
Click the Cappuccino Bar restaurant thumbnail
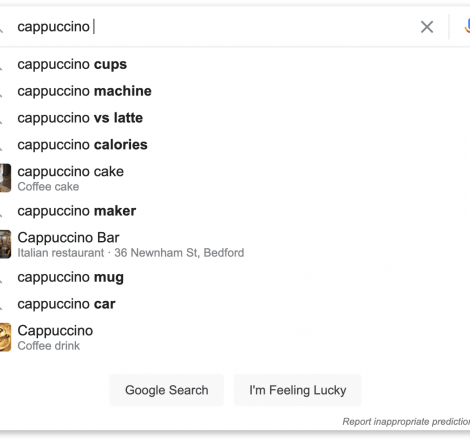point(5,244)
